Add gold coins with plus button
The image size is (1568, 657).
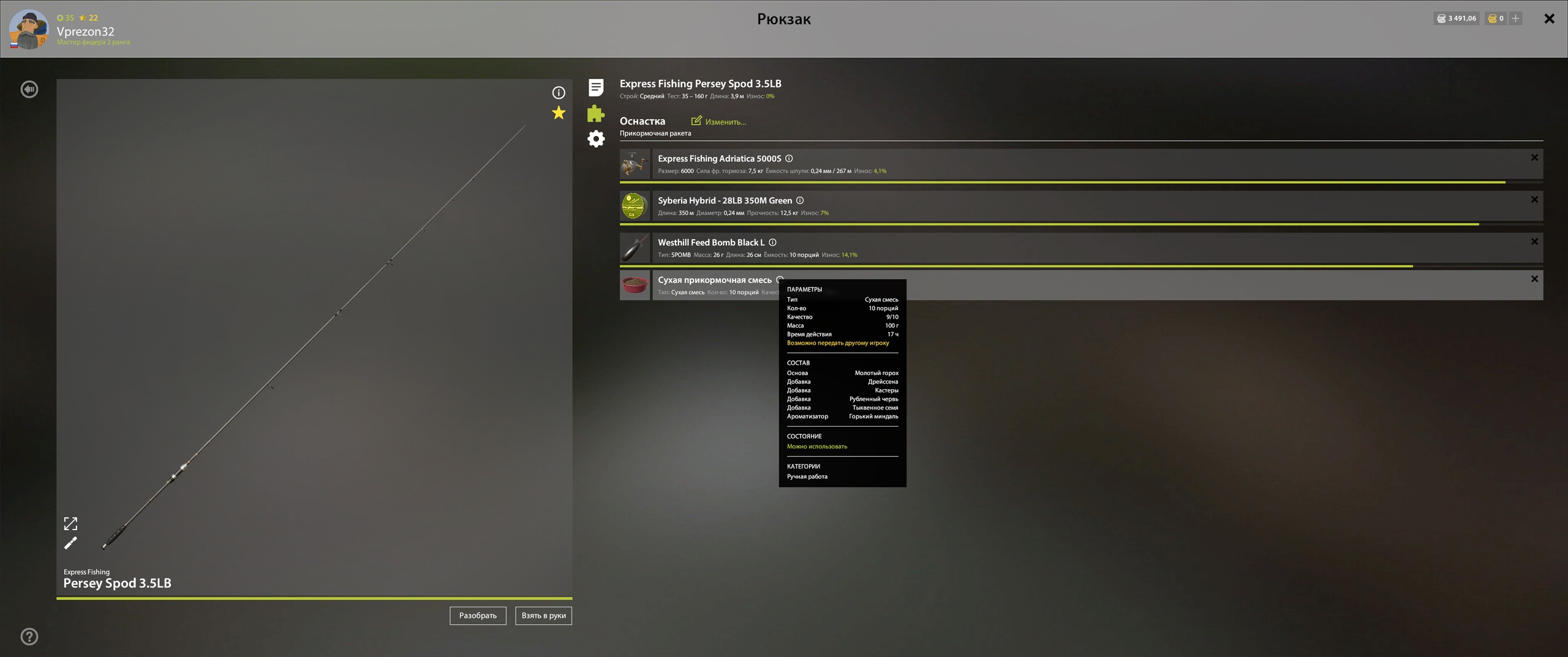point(1515,18)
